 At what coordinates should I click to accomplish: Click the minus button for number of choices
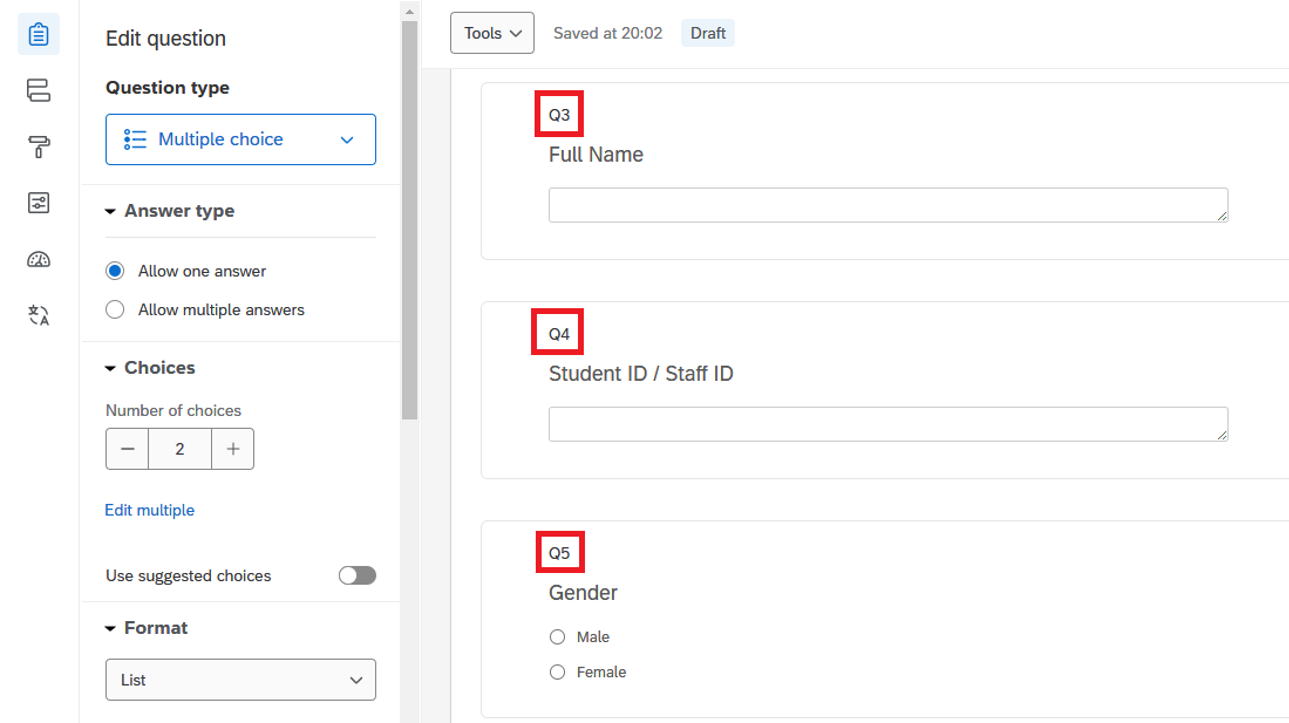(x=127, y=449)
